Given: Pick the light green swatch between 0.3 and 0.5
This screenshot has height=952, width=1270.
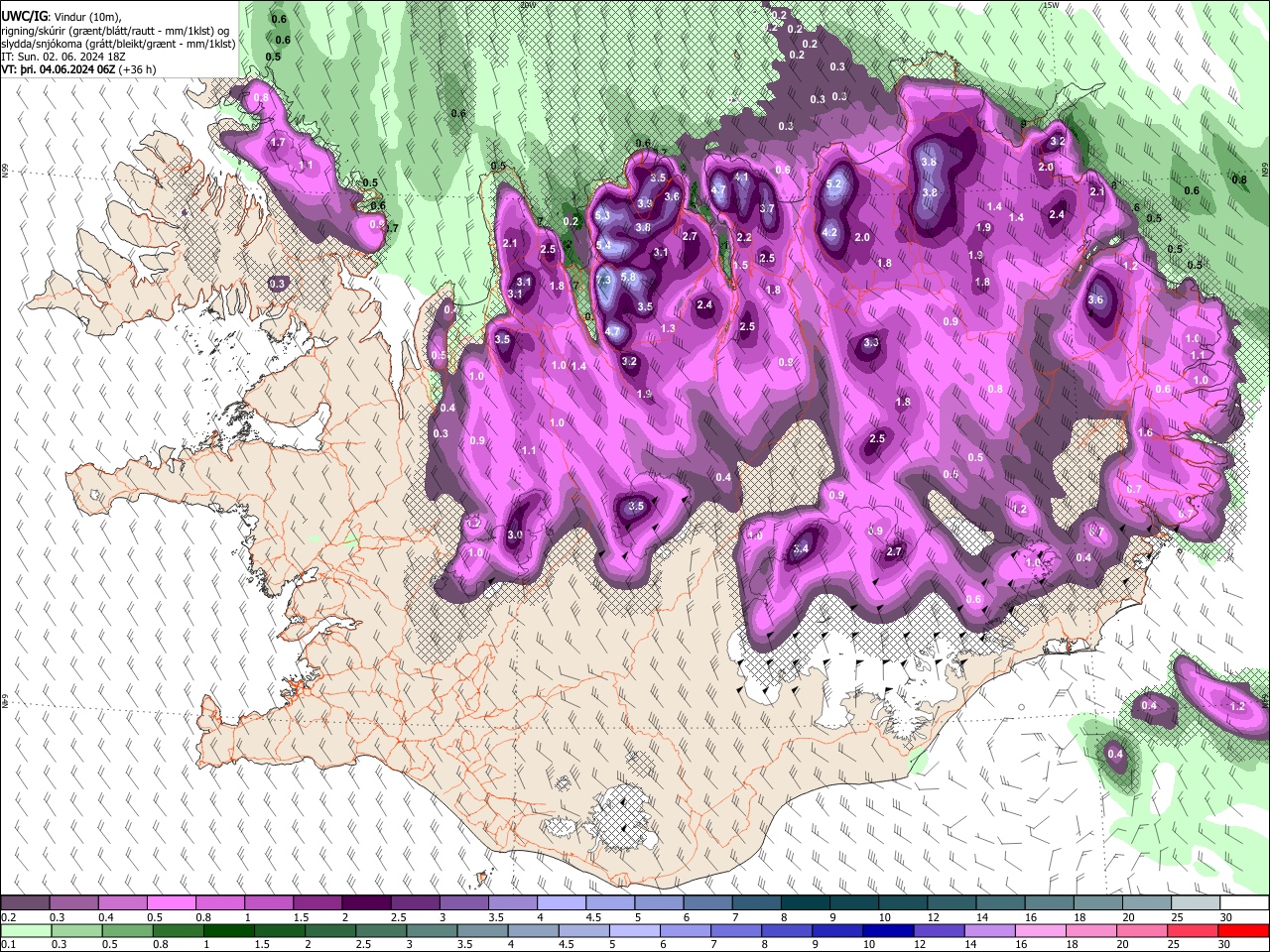Looking at the screenshot, I should pos(74,930).
